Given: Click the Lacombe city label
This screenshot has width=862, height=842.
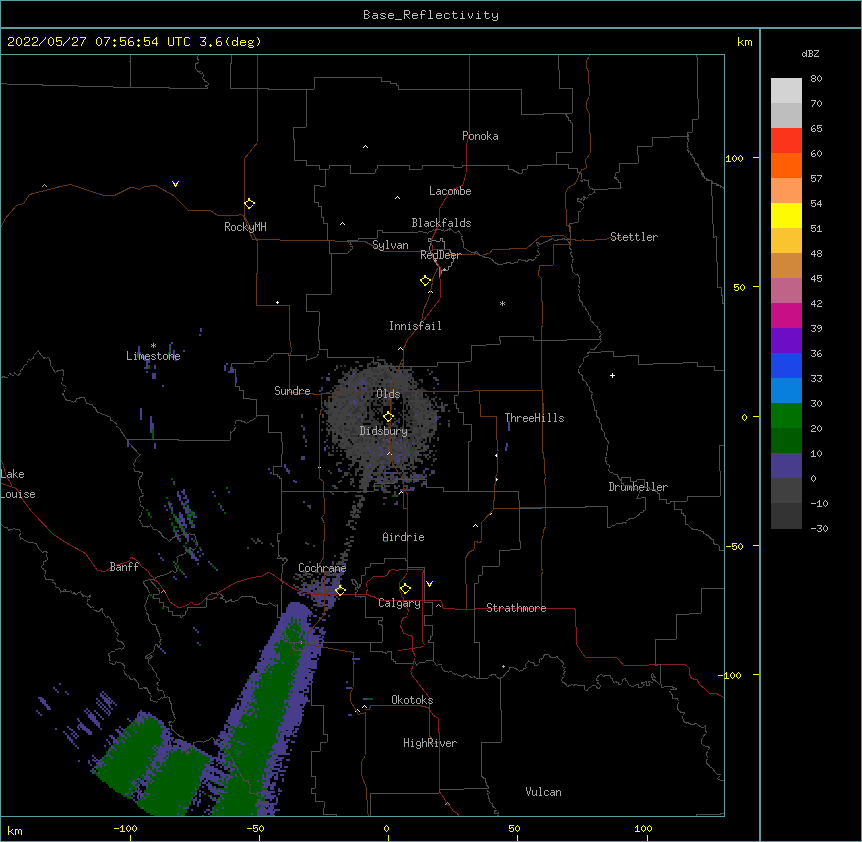Looking at the screenshot, I should pos(450,191).
